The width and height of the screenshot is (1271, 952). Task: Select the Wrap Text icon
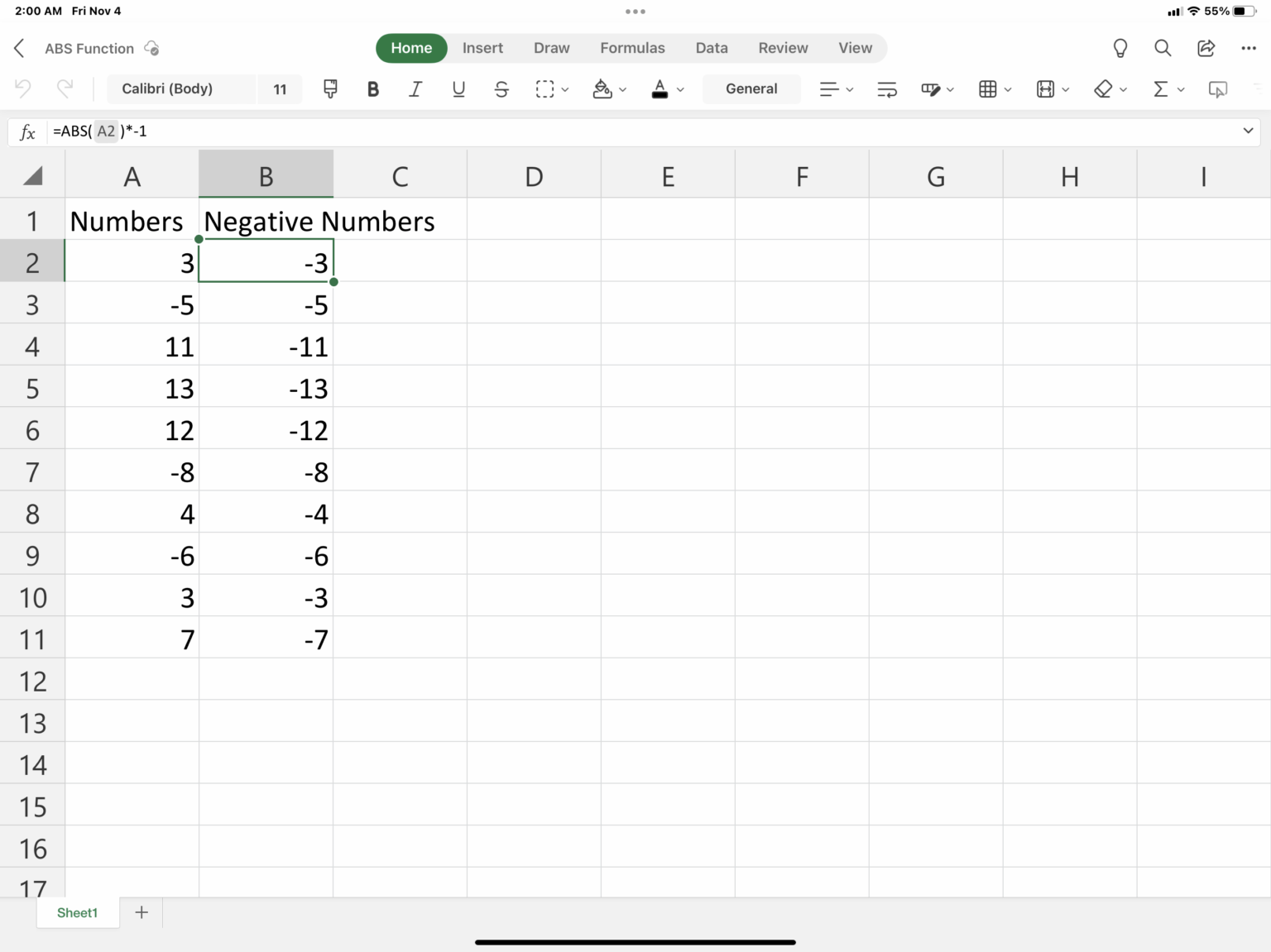[x=886, y=89]
